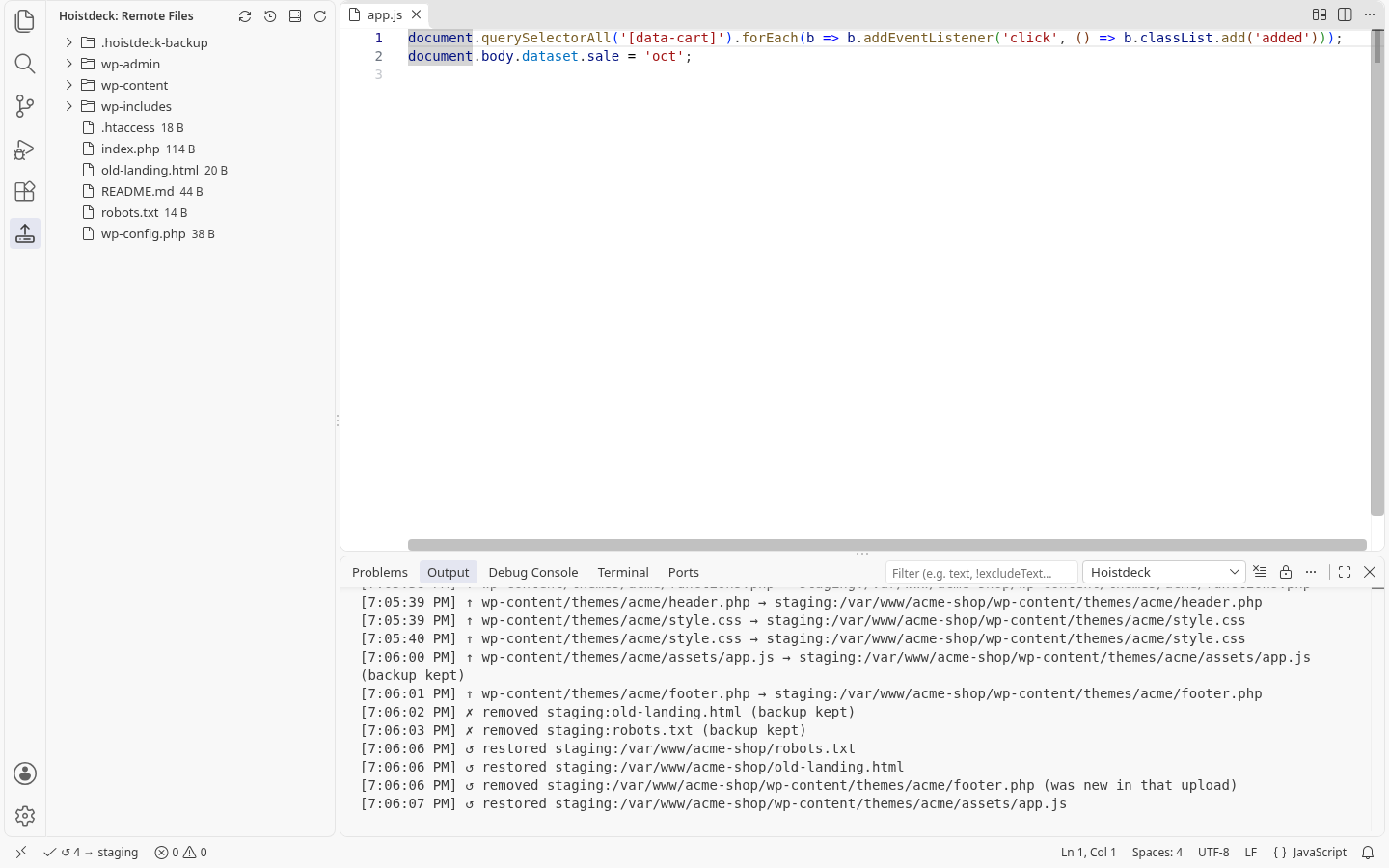Open Output panel's more actions menu

[1311, 572]
